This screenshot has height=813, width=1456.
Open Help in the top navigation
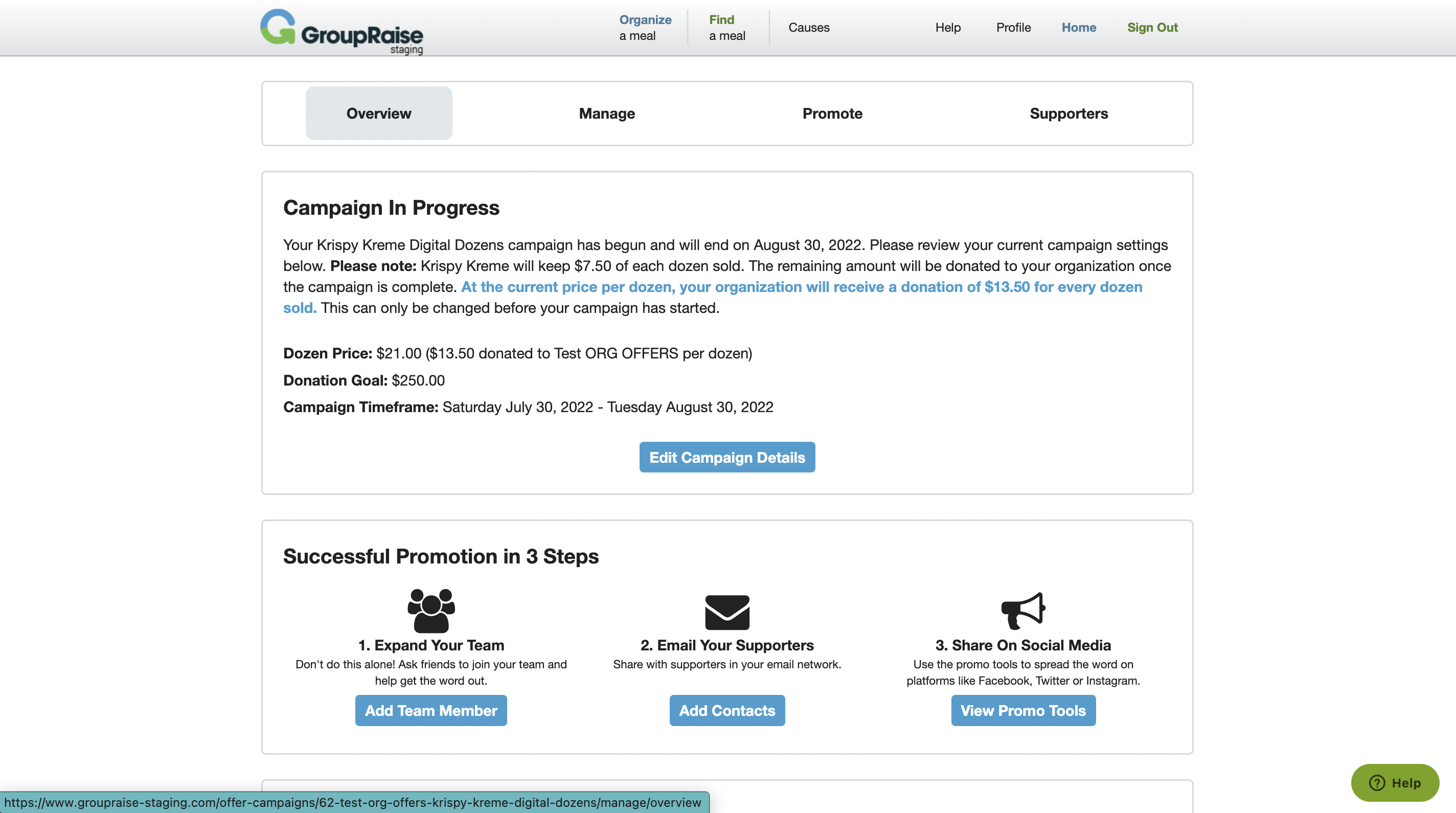coord(948,27)
